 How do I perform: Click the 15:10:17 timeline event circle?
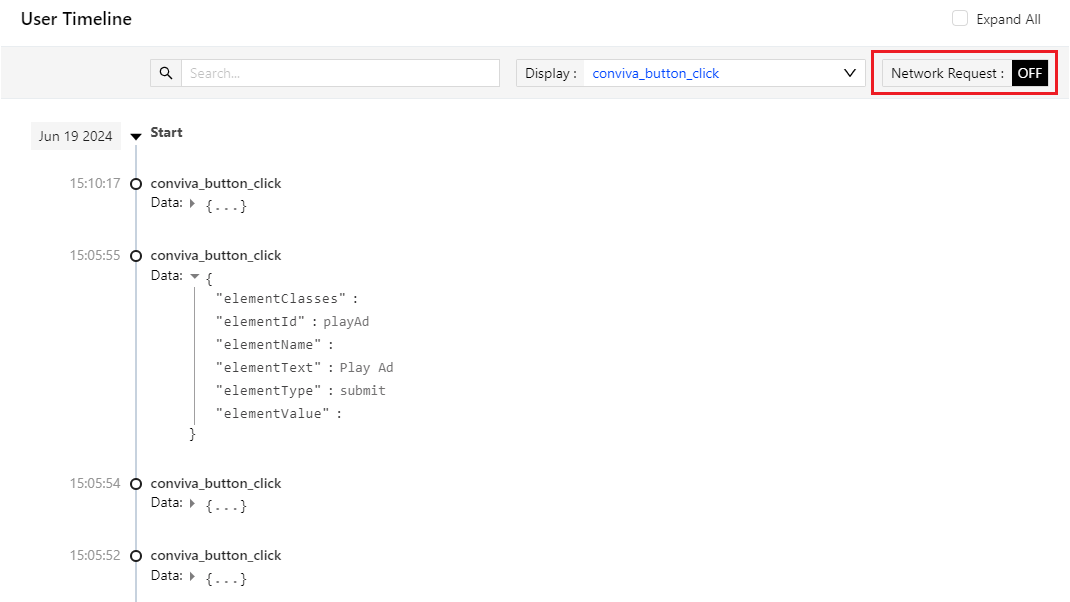(136, 184)
